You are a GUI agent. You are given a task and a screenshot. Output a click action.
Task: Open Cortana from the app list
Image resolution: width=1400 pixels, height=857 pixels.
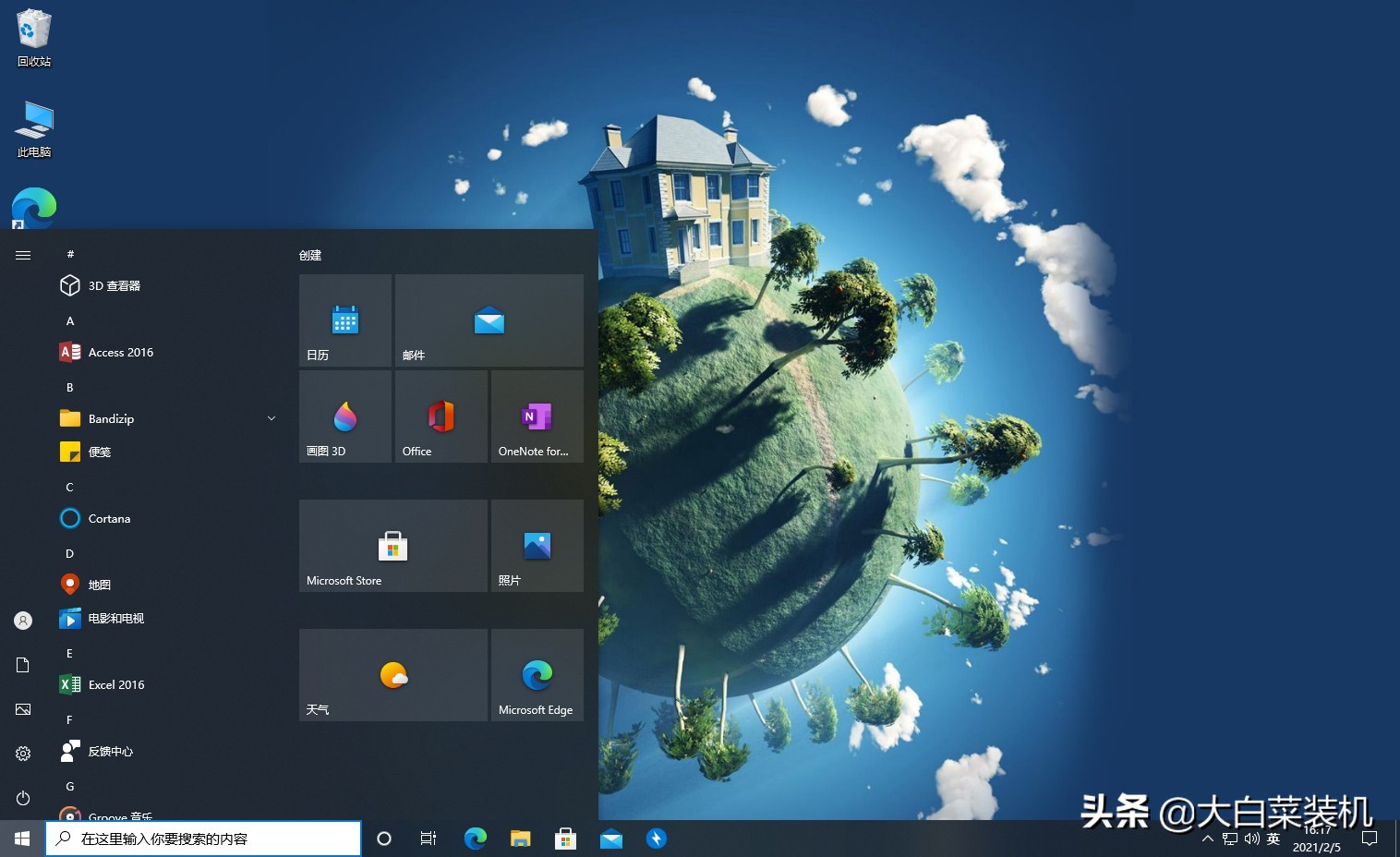(x=108, y=518)
